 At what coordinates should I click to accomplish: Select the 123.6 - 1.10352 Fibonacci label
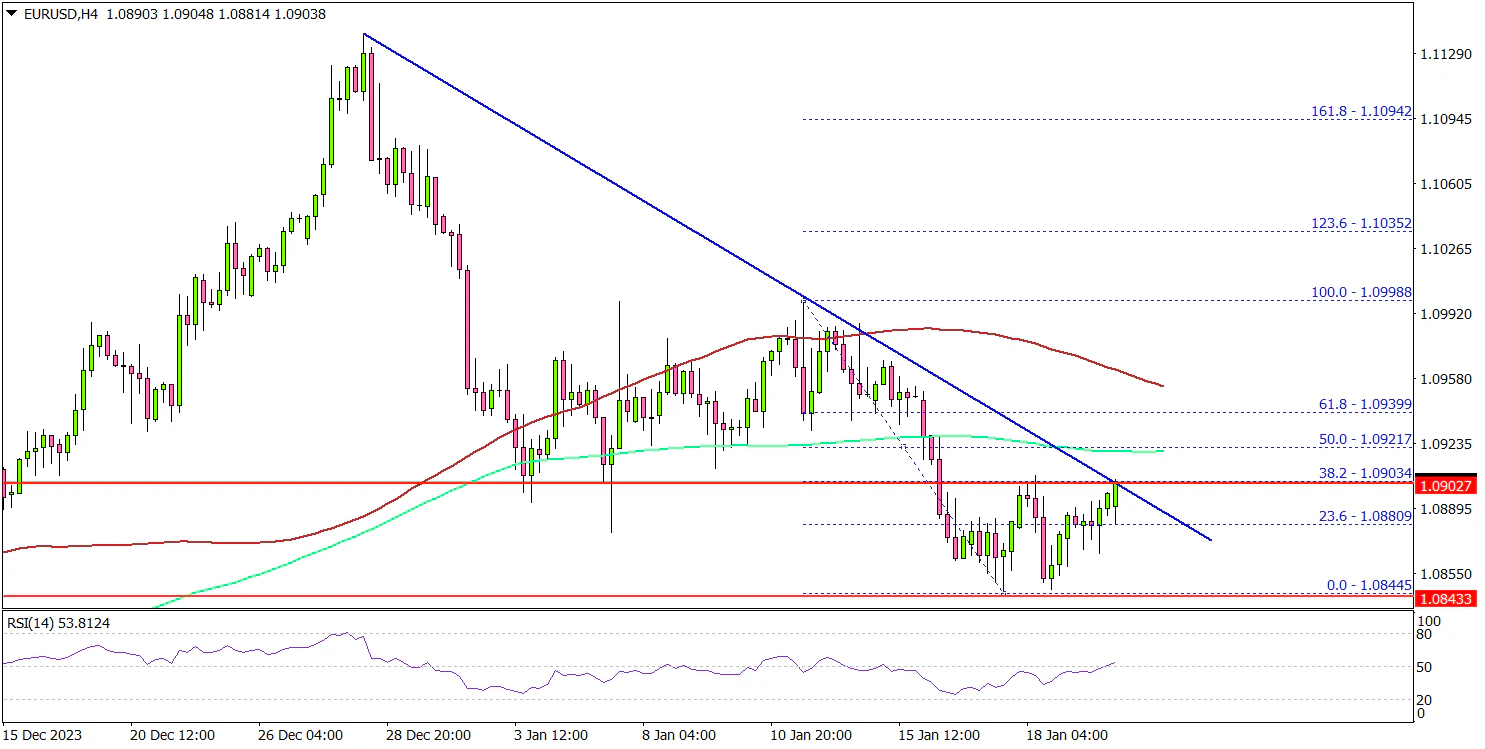point(1361,224)
